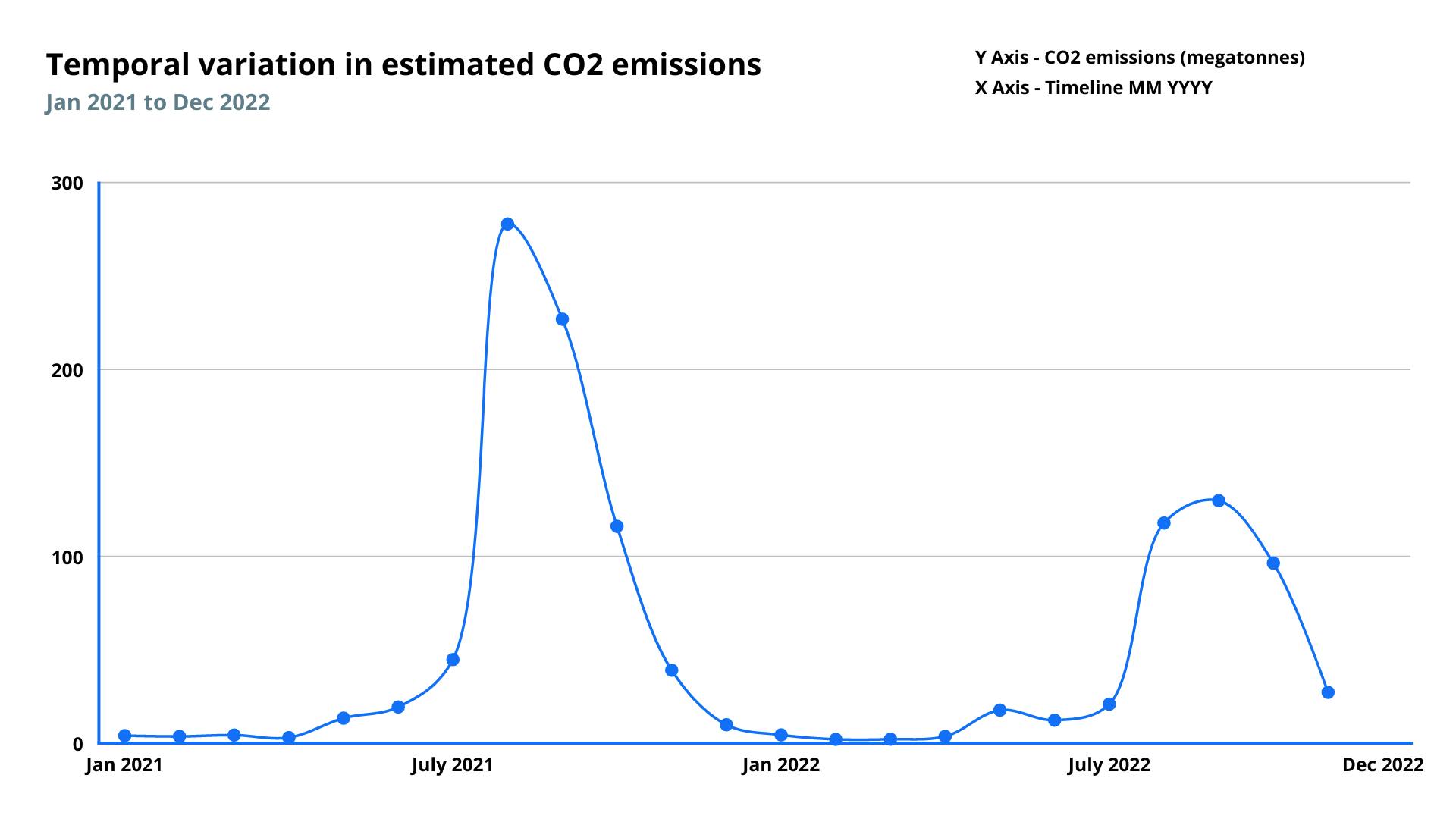
Task: Click the 300 y-axis tick label
Action: click(67, 184)
